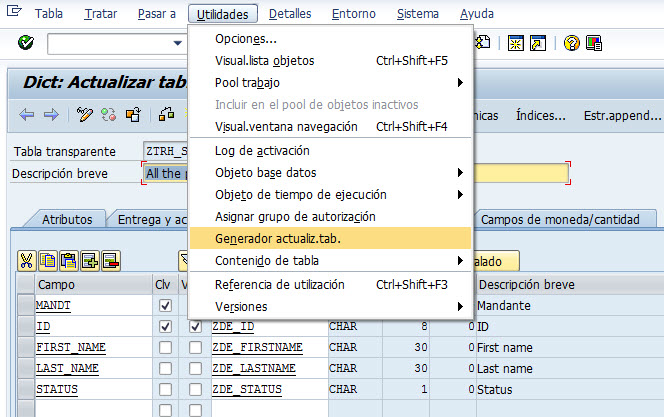This screenshot has height=417, width=664.
Task: Insert row with the green plus icon
Action: [90, 260]
